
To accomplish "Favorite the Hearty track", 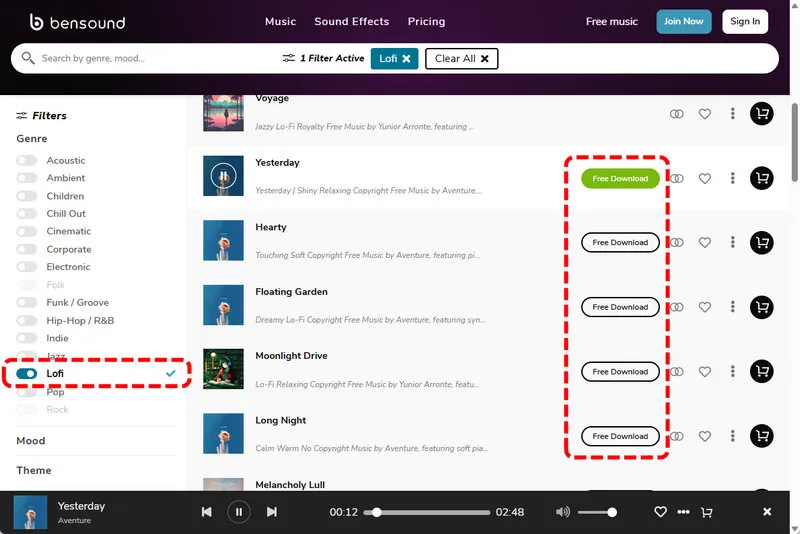I will (x=705, y=242).
